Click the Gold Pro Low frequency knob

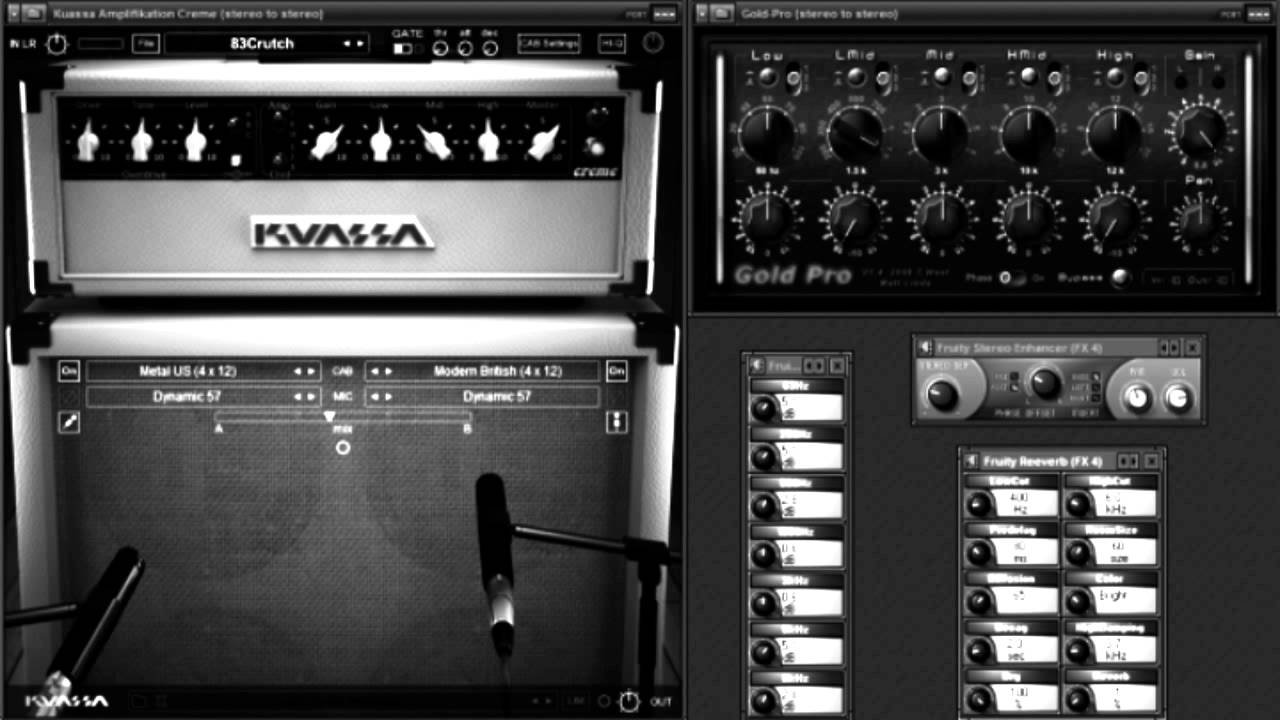(x=766, y=137)
